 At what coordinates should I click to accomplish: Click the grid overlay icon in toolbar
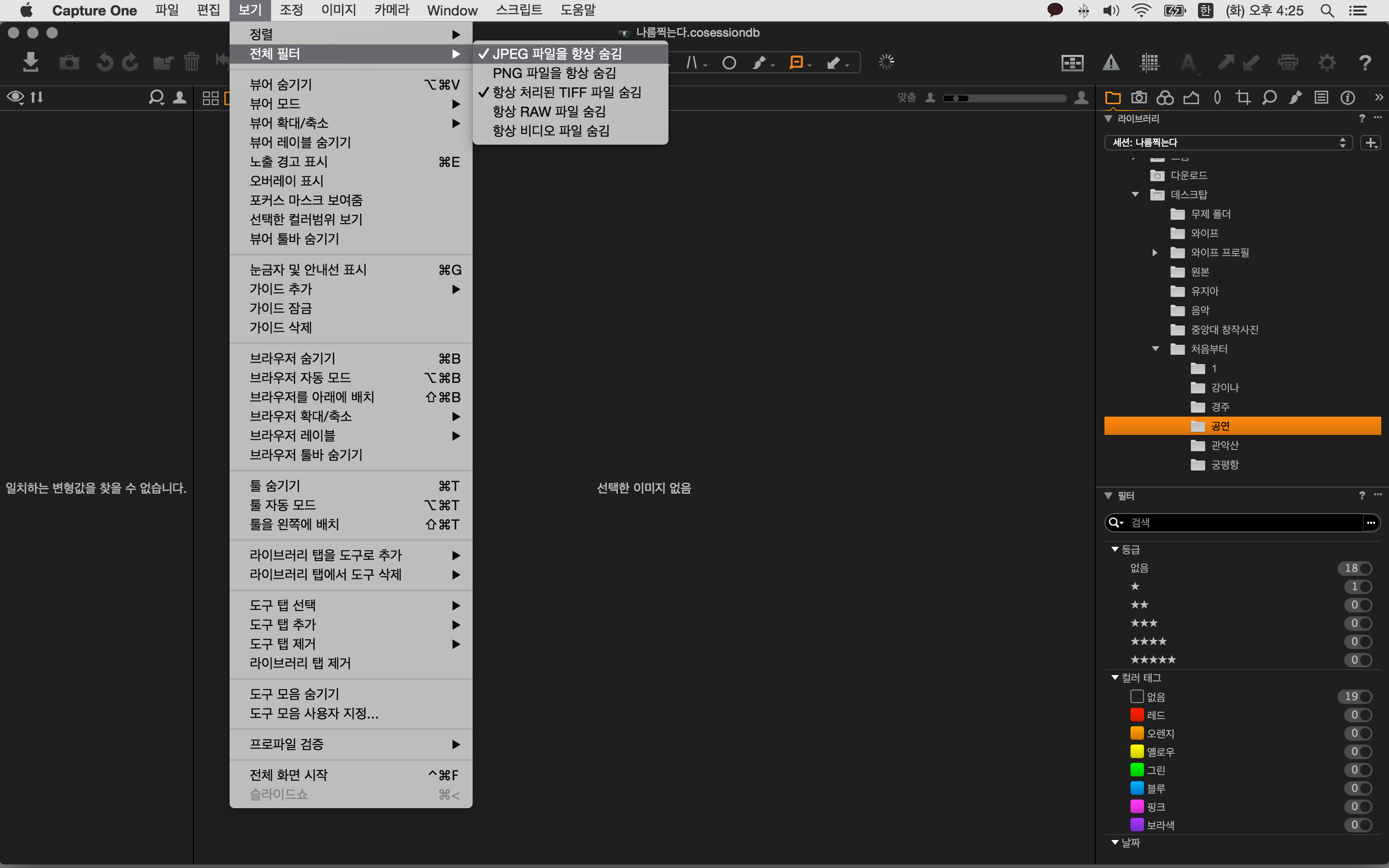1150,62
